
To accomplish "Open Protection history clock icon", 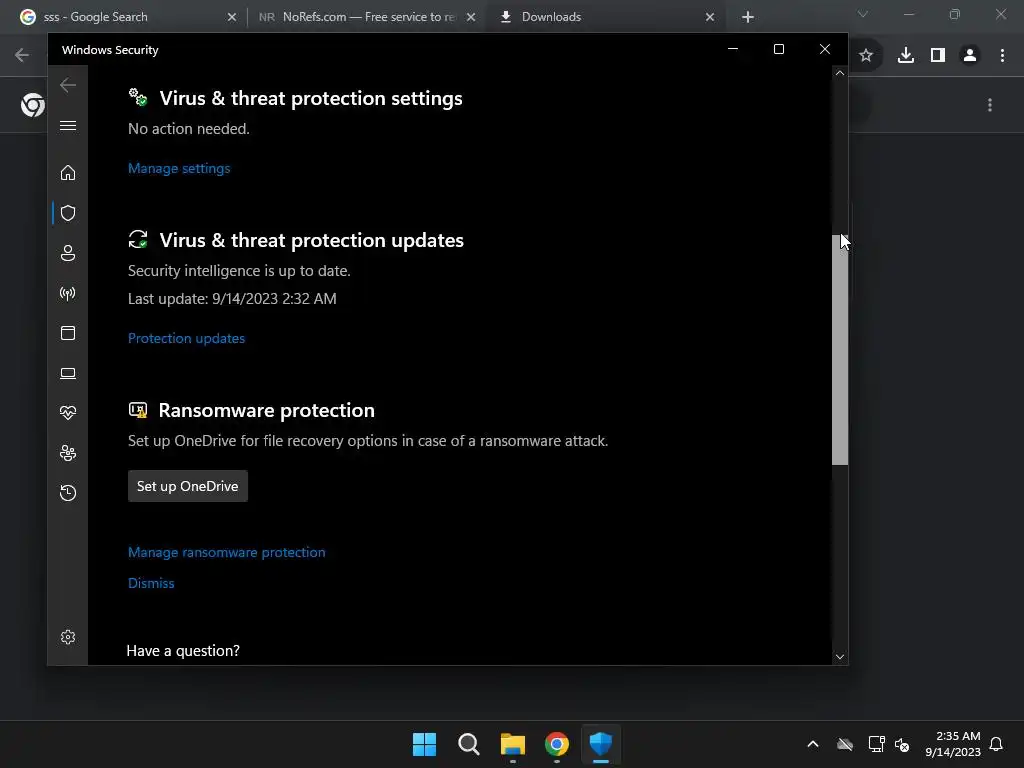I will (x=68, y=492).
